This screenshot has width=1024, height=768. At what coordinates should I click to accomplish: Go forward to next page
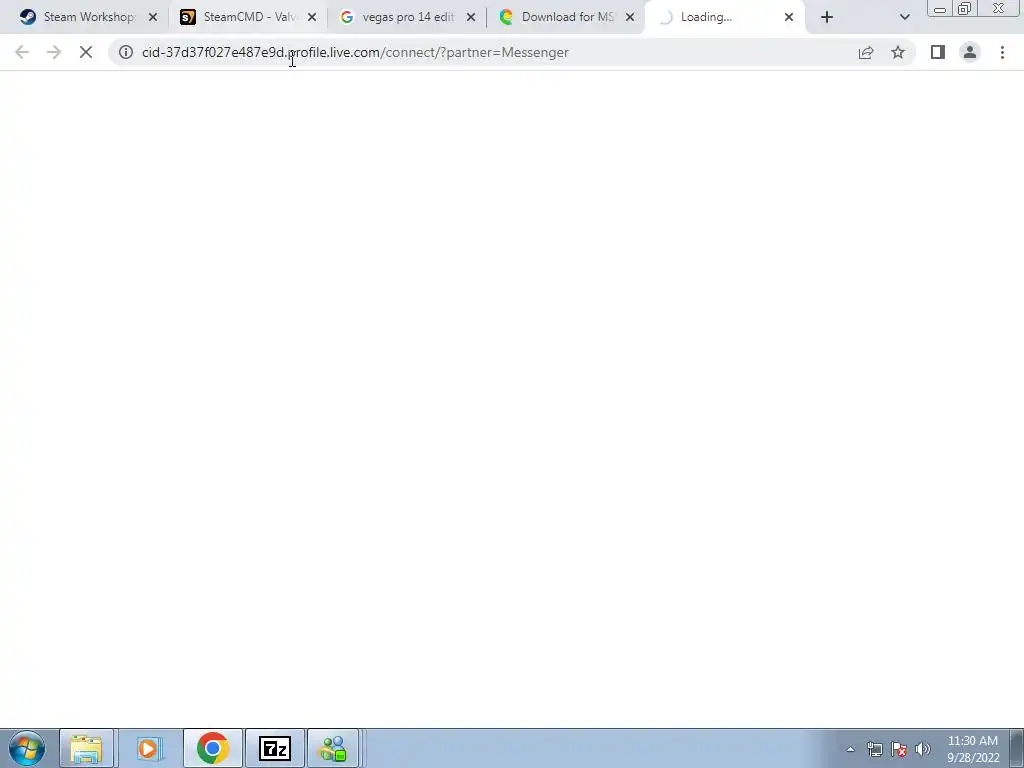click(54, 52)
